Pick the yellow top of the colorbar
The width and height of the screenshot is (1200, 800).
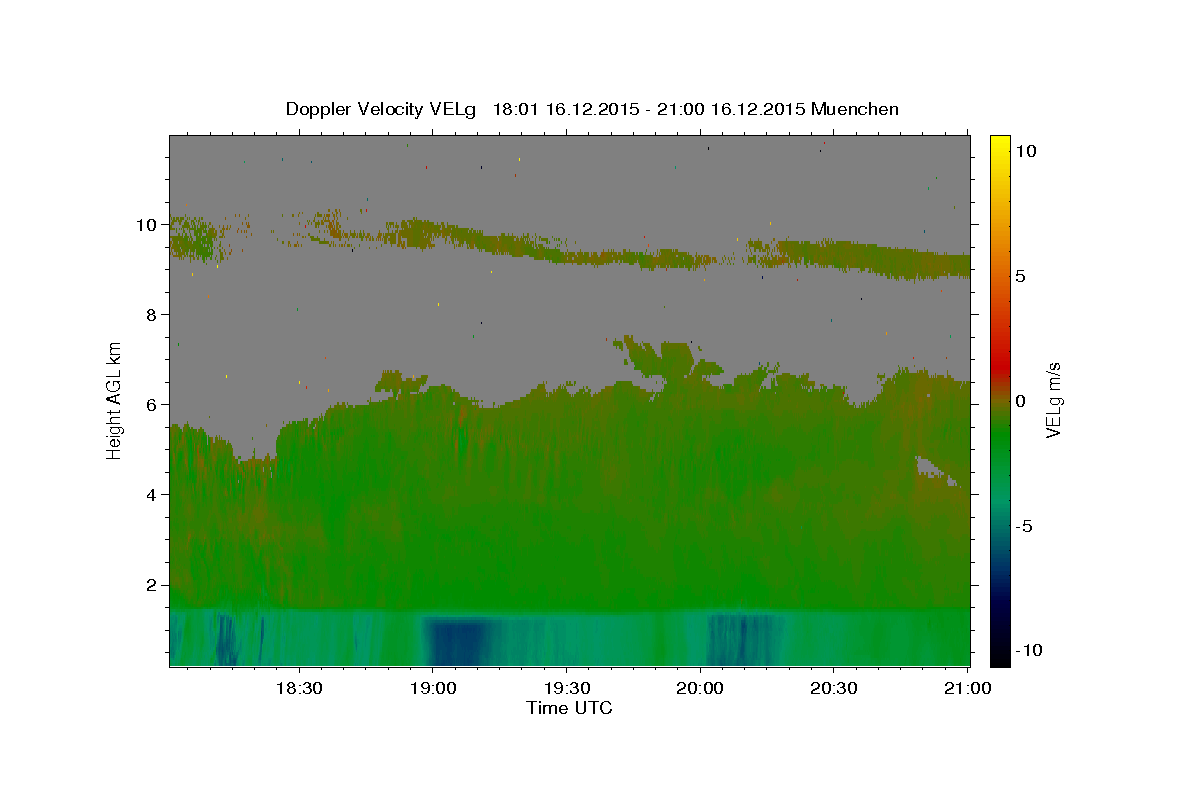point(1000,142)
